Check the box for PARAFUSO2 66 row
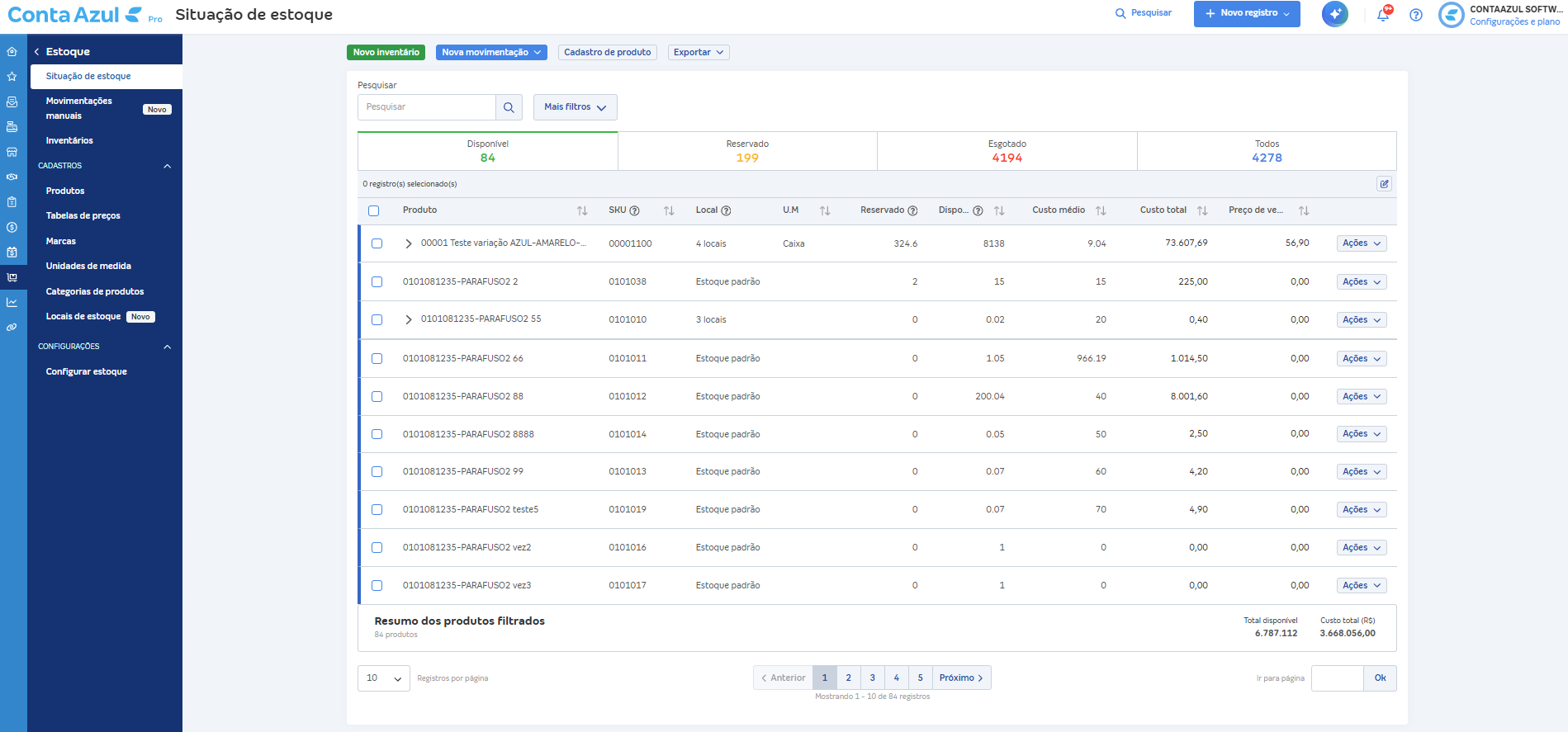Viewport: 1568px width, 732px height. [377, 359]
